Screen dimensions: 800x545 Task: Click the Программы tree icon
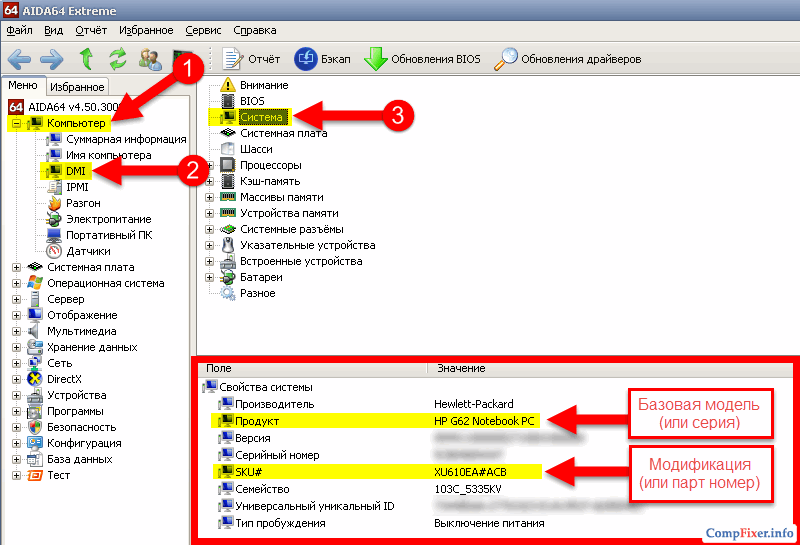pyautogui.click(x=35, y=411)
